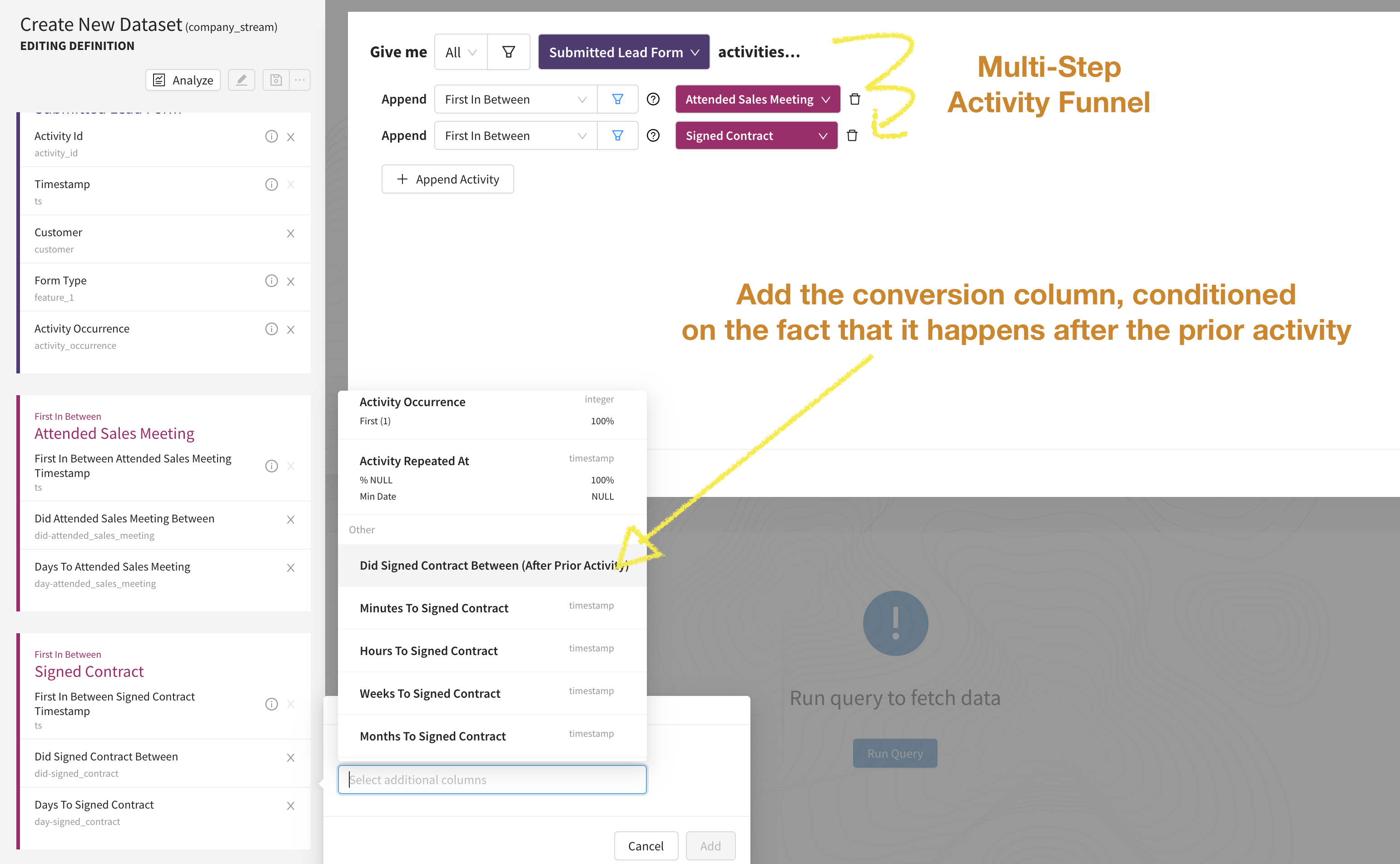The image size is (1400, 864).
Task: Click the Analyze button
Action: (x=183, y=80)
